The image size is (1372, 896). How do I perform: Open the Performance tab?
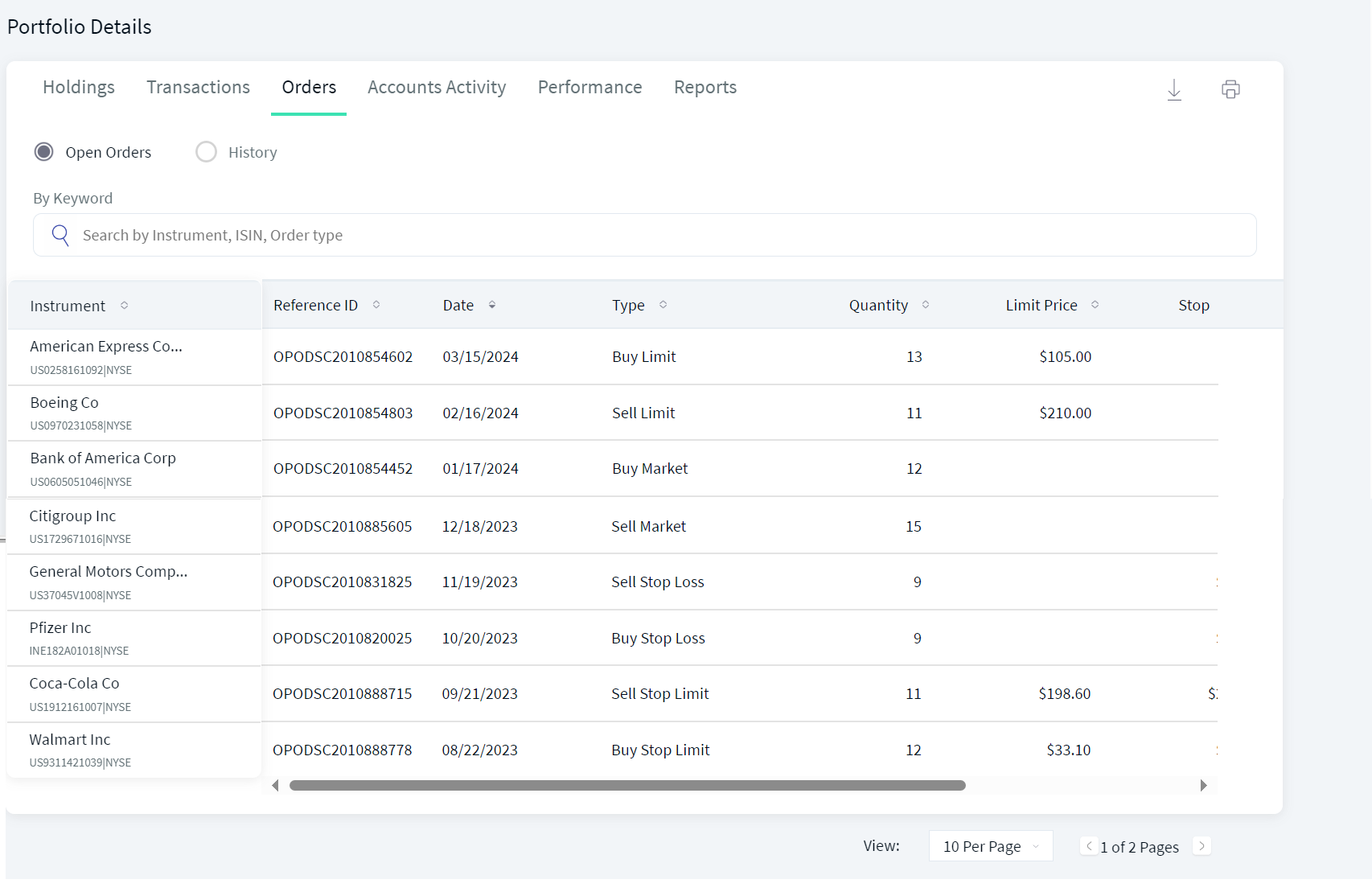[589, 87]
